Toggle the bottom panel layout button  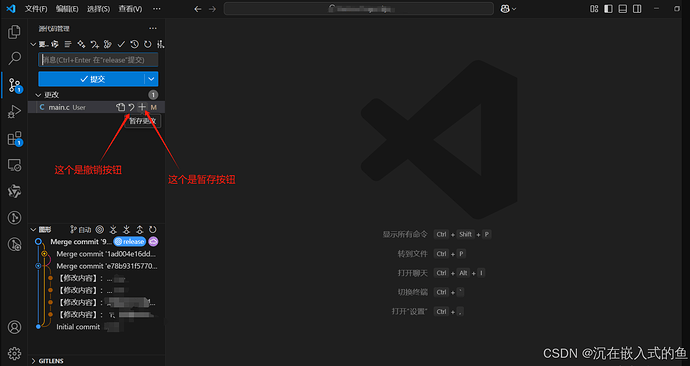tap(623, 9)
